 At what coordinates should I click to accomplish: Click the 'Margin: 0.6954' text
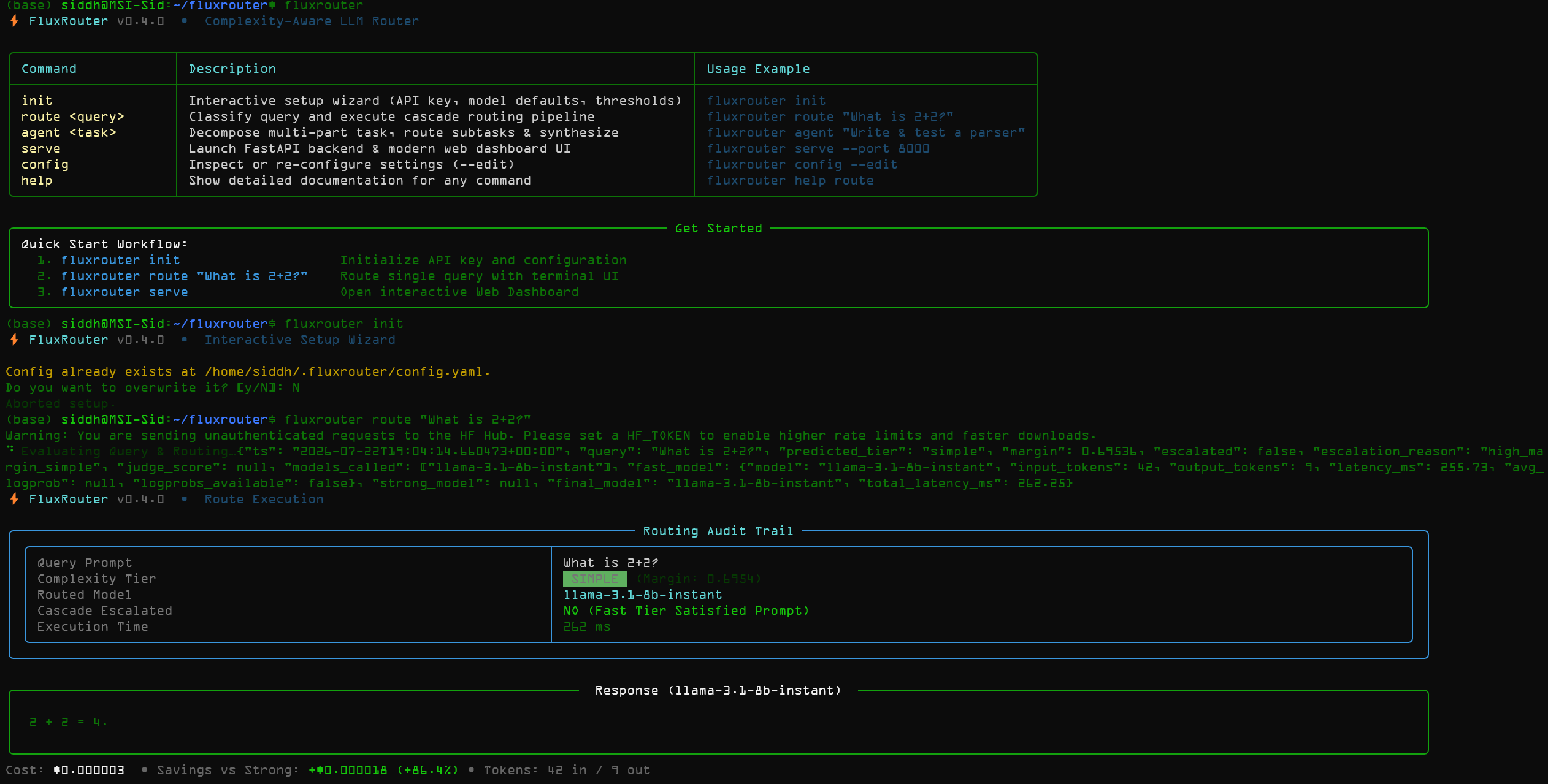[699, 579]
